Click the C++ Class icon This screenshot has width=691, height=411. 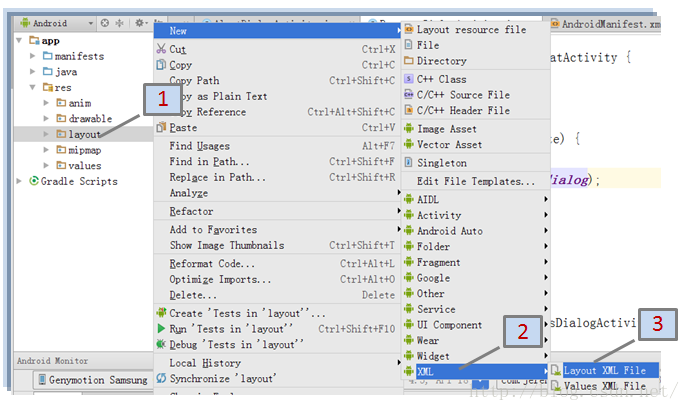409,79
